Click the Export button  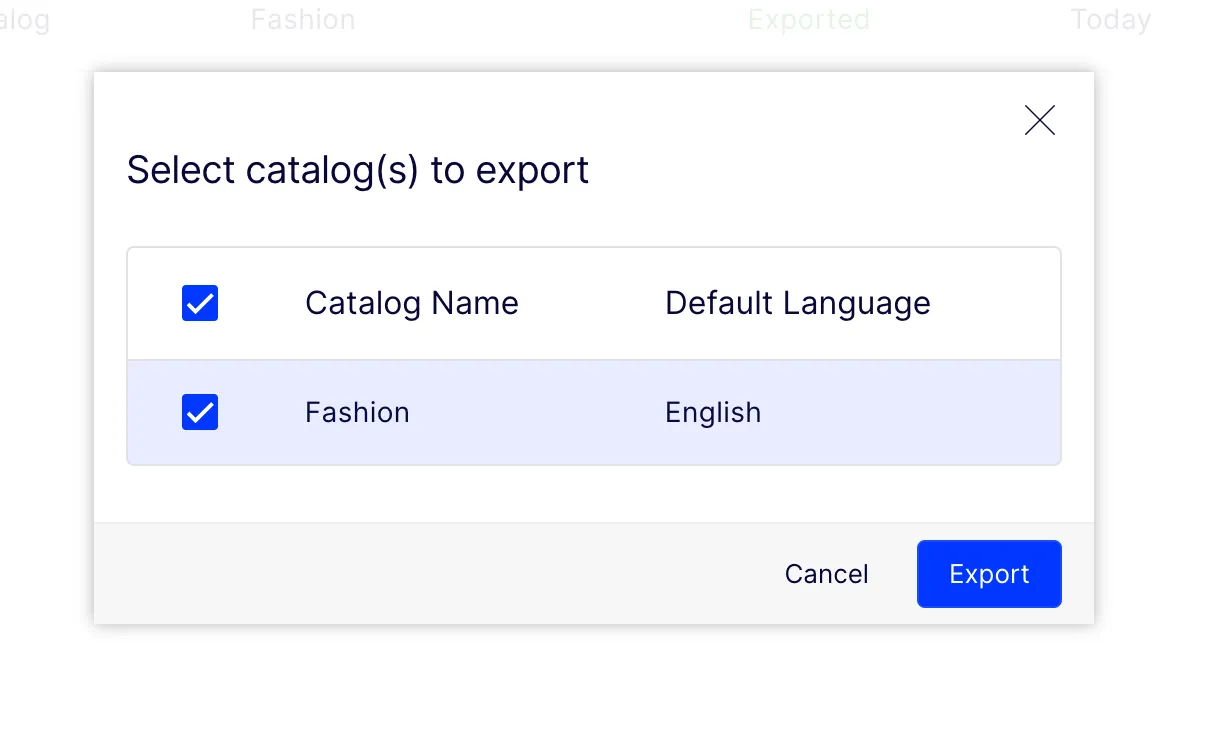(x=989, y=574)
